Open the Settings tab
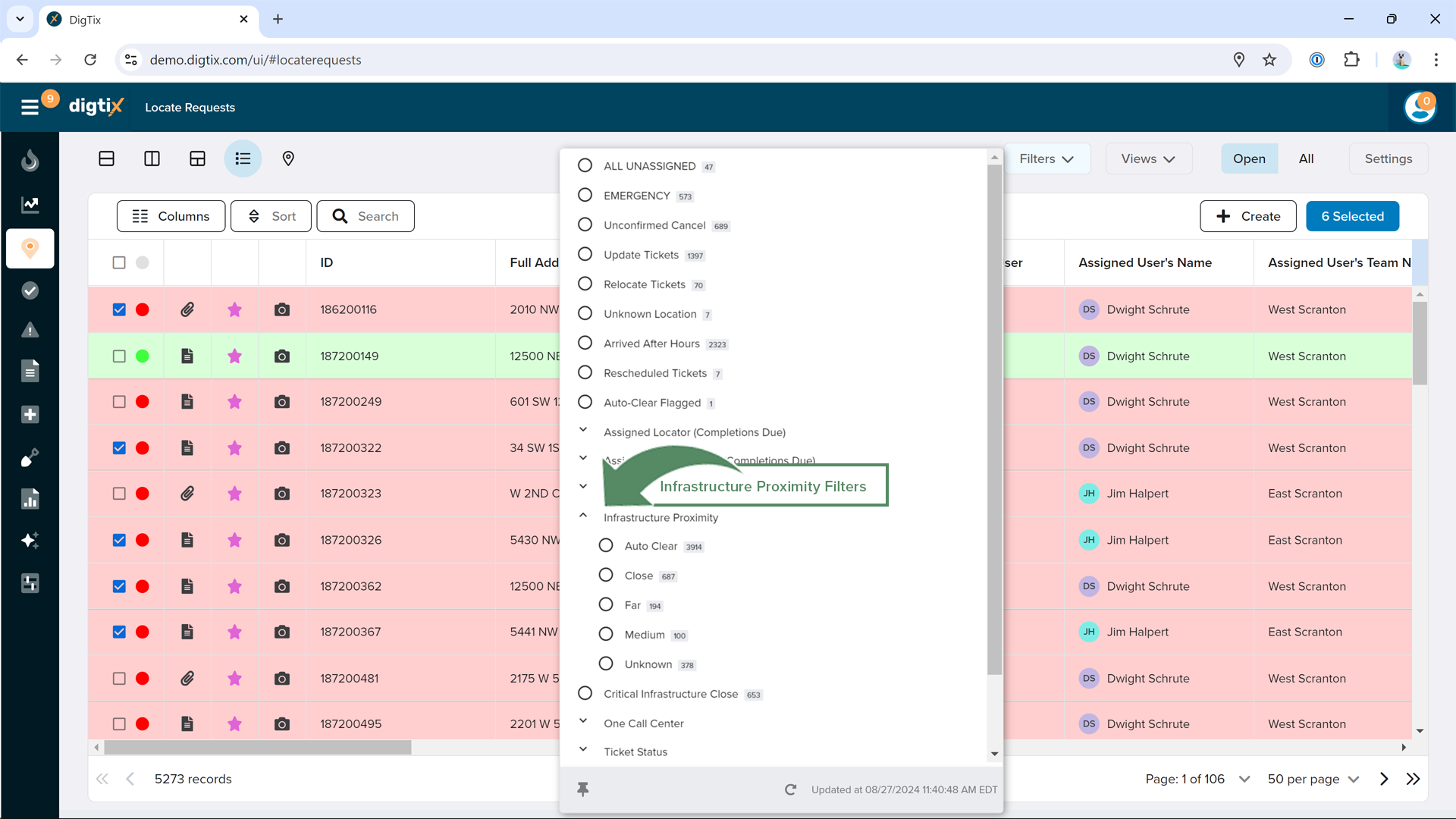This screenshot has width=1456, height=819. (x=1388, y=158)
